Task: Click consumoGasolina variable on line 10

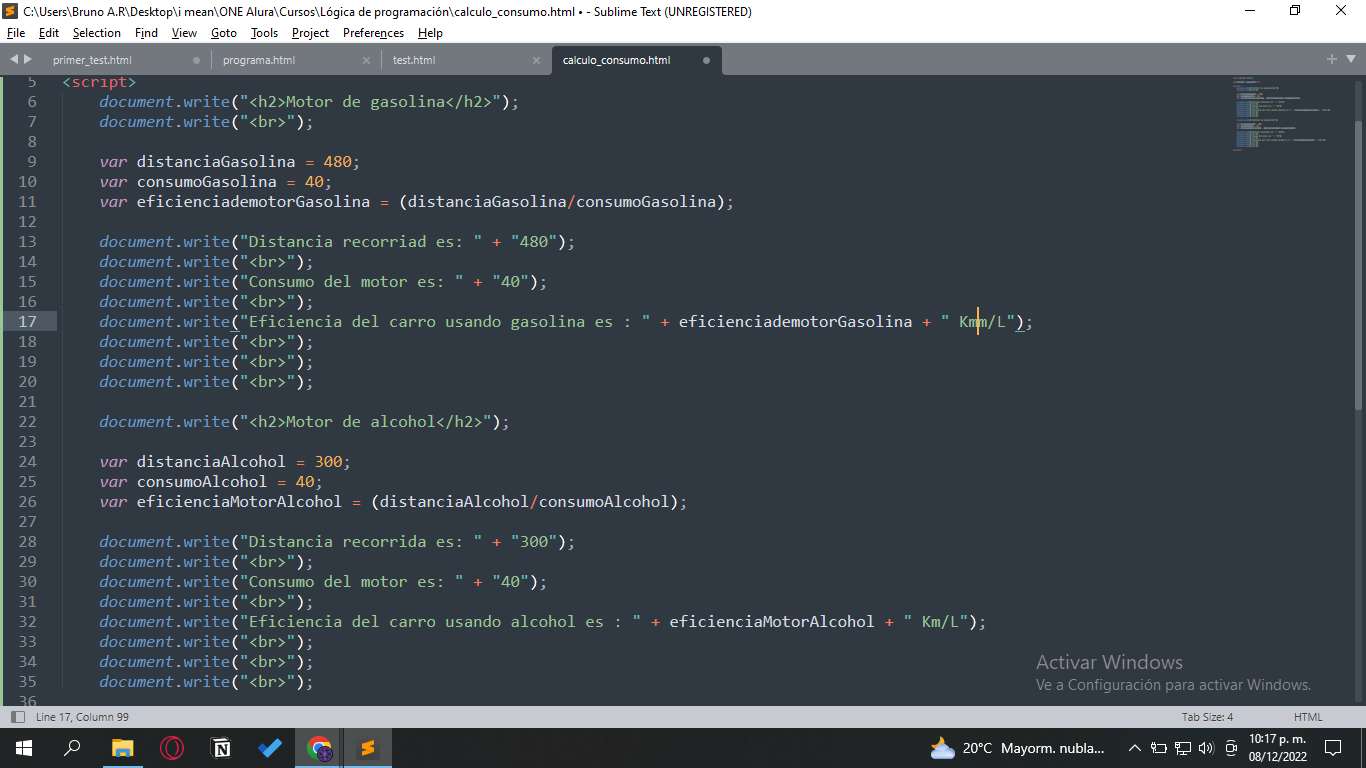Action: 207,181
